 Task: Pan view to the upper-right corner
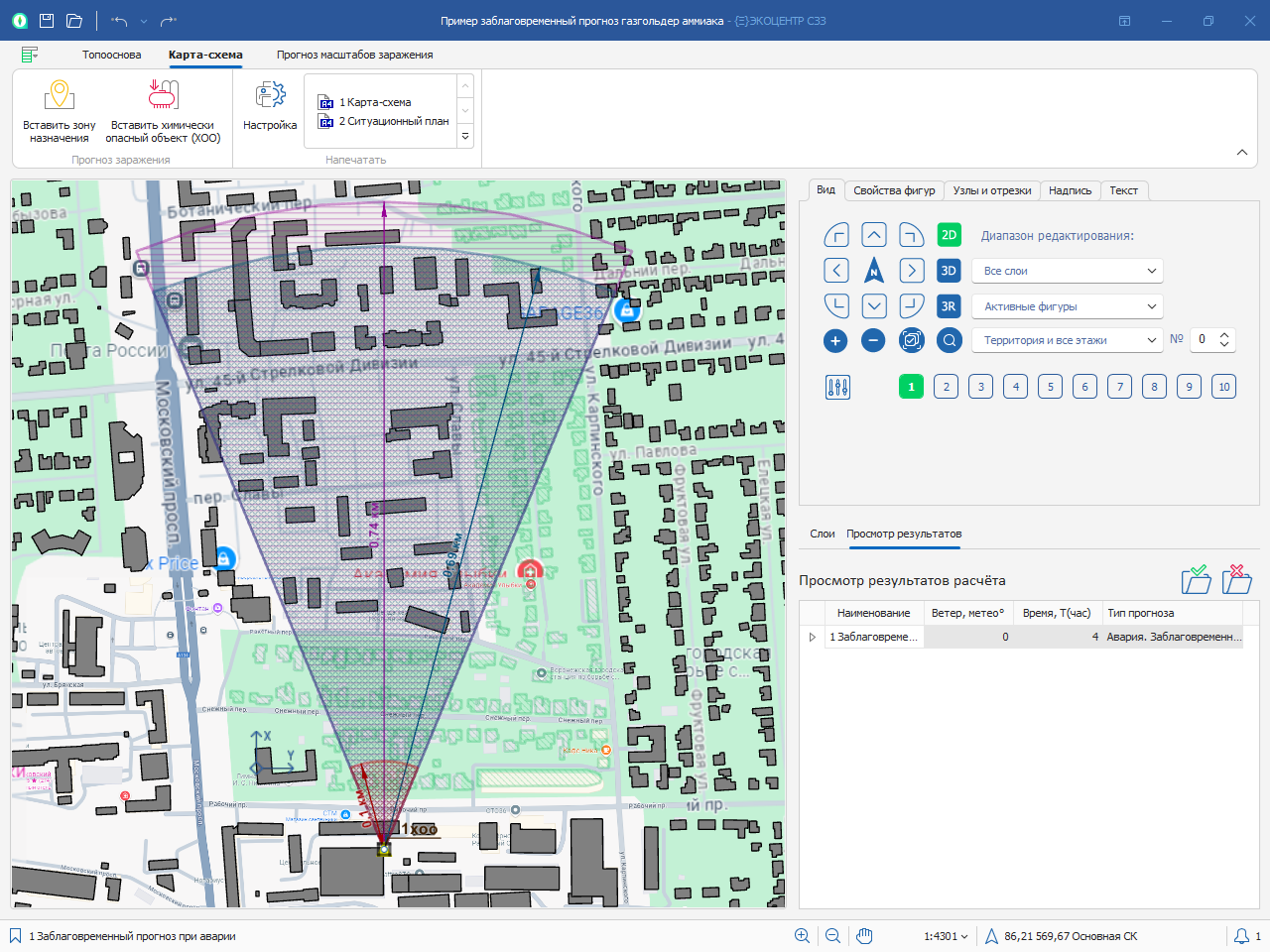[911, 235]
